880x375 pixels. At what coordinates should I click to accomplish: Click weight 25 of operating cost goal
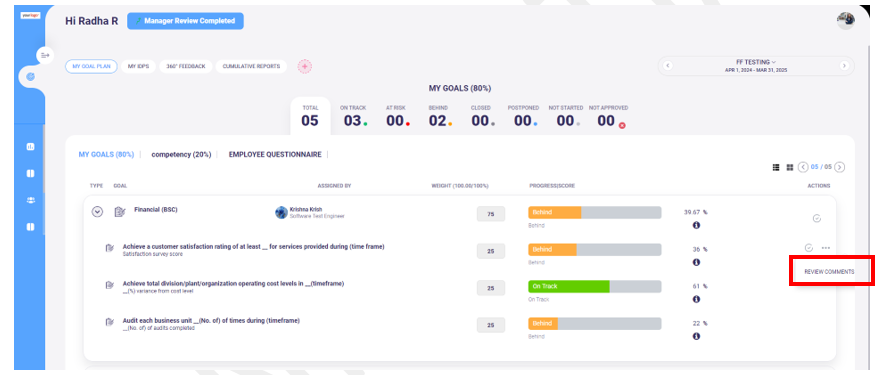[491, 288]
